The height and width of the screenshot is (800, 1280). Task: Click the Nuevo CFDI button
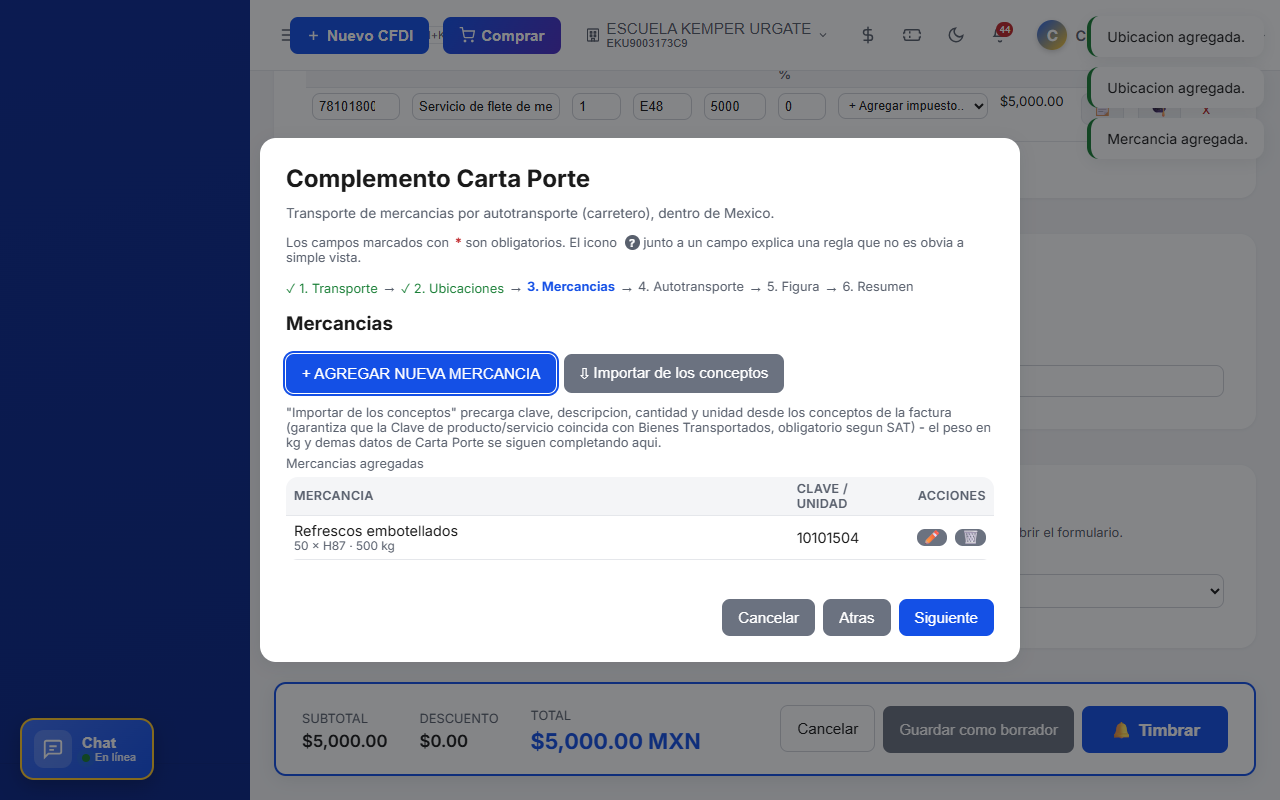[x=360, y=36]
